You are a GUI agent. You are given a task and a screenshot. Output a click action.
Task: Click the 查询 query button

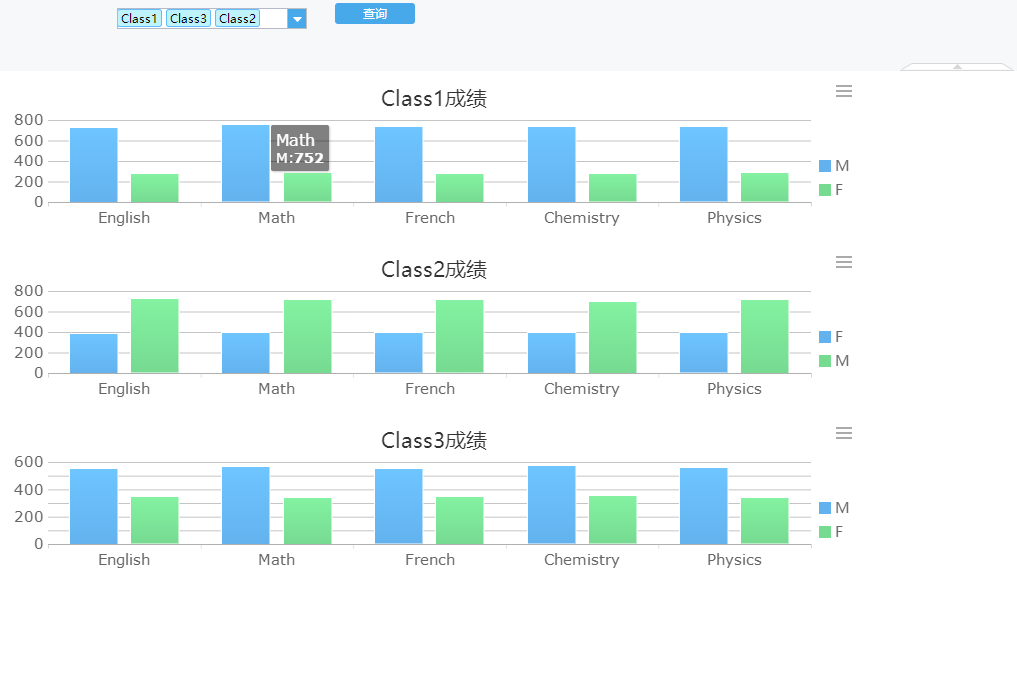pos(375,14)
